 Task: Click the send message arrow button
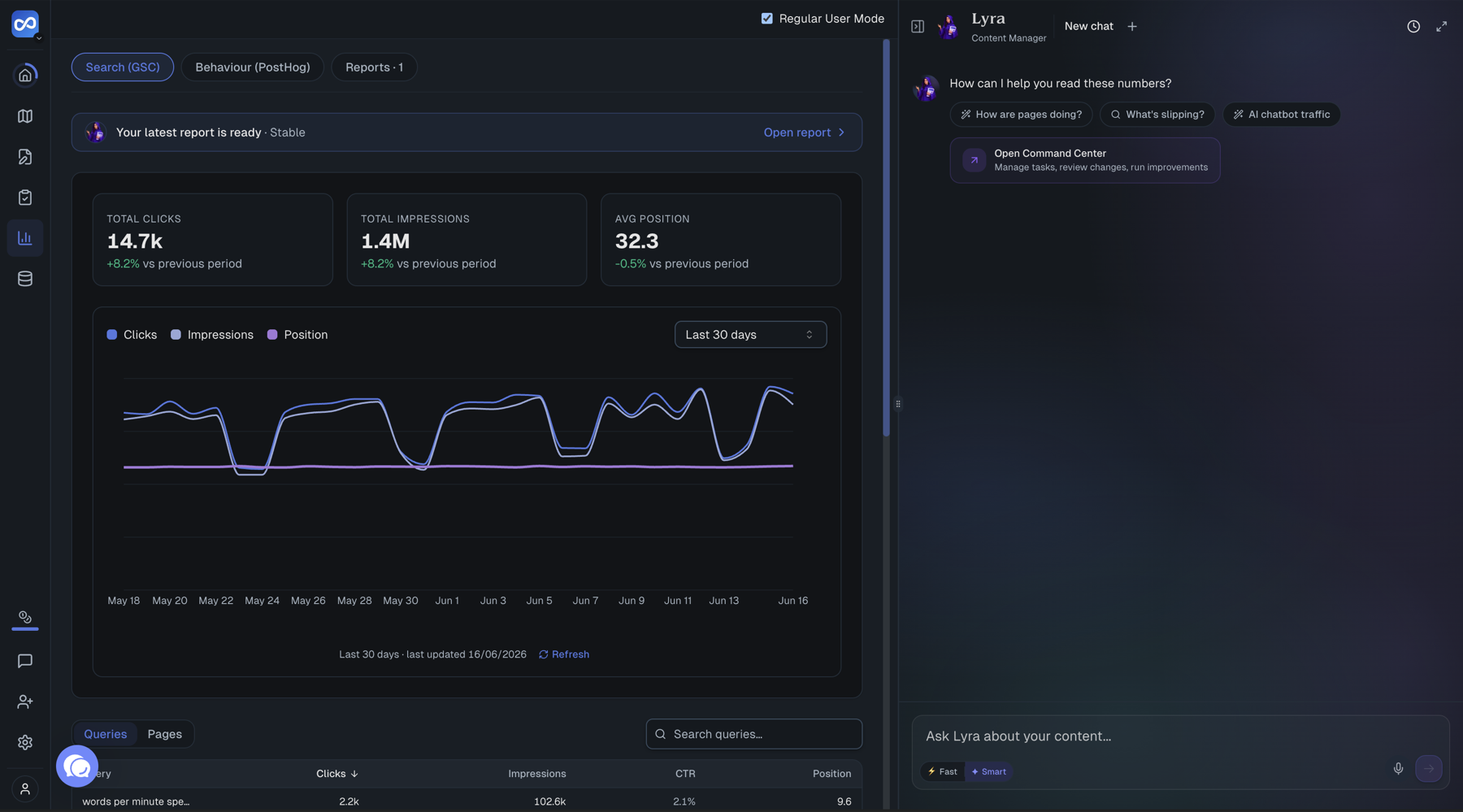pyautogui.click(x=1429, y=768)
